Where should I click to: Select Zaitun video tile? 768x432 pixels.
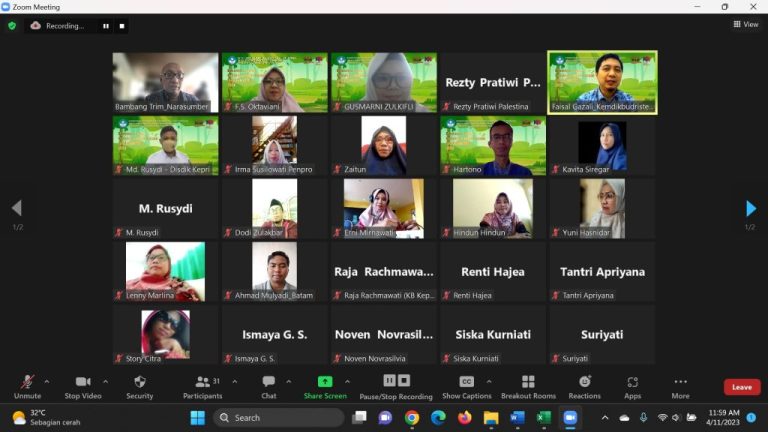coord(384,145)
